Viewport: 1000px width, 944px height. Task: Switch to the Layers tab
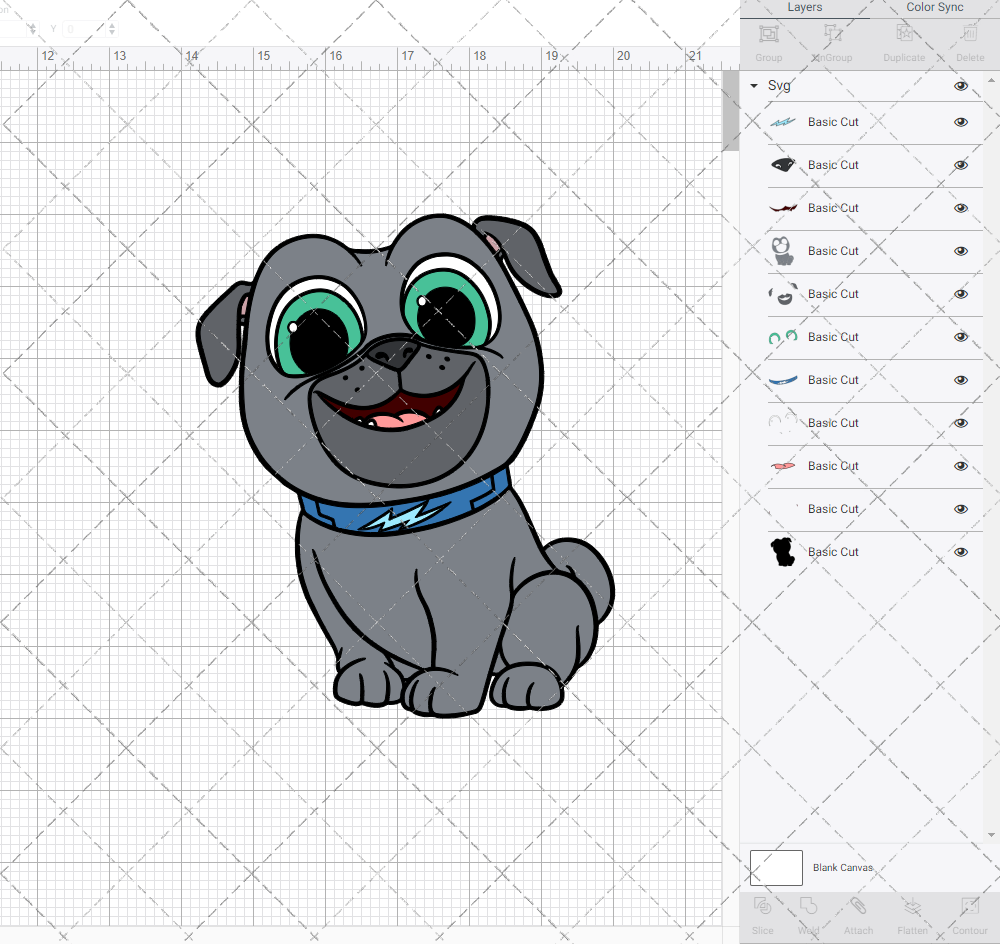(804, 8)
